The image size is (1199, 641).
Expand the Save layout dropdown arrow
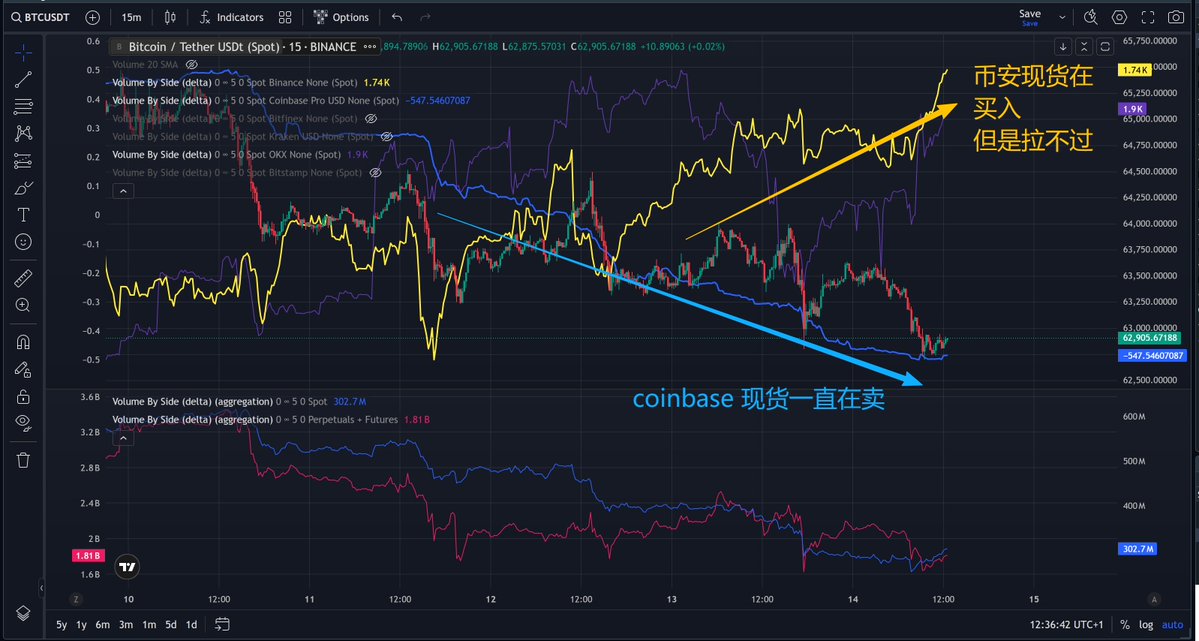(1062, 17)
